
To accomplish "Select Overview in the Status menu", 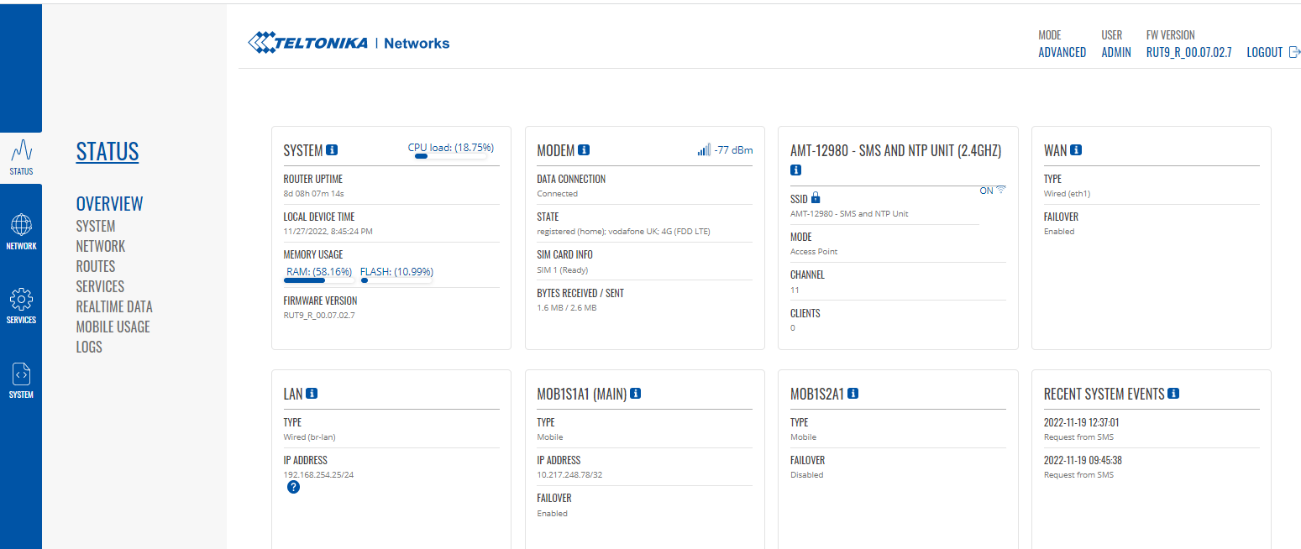I will click(x=109, y=204).
